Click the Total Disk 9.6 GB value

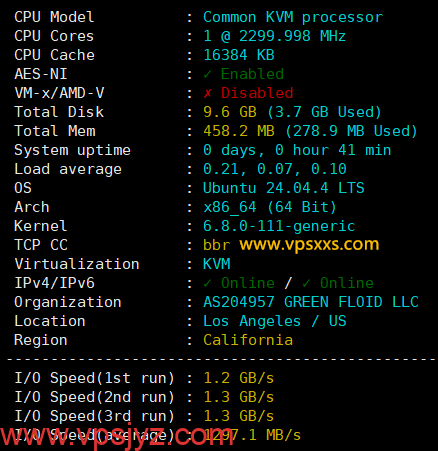click(230, 112)
